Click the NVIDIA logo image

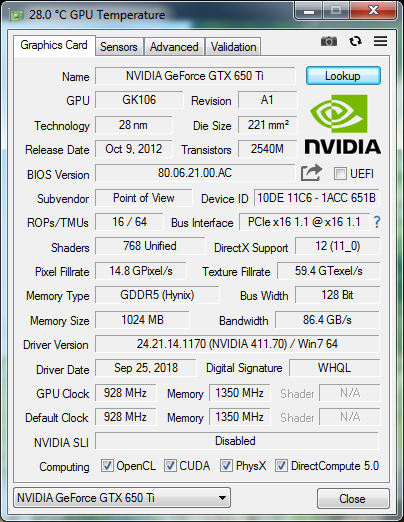[342, 124]
